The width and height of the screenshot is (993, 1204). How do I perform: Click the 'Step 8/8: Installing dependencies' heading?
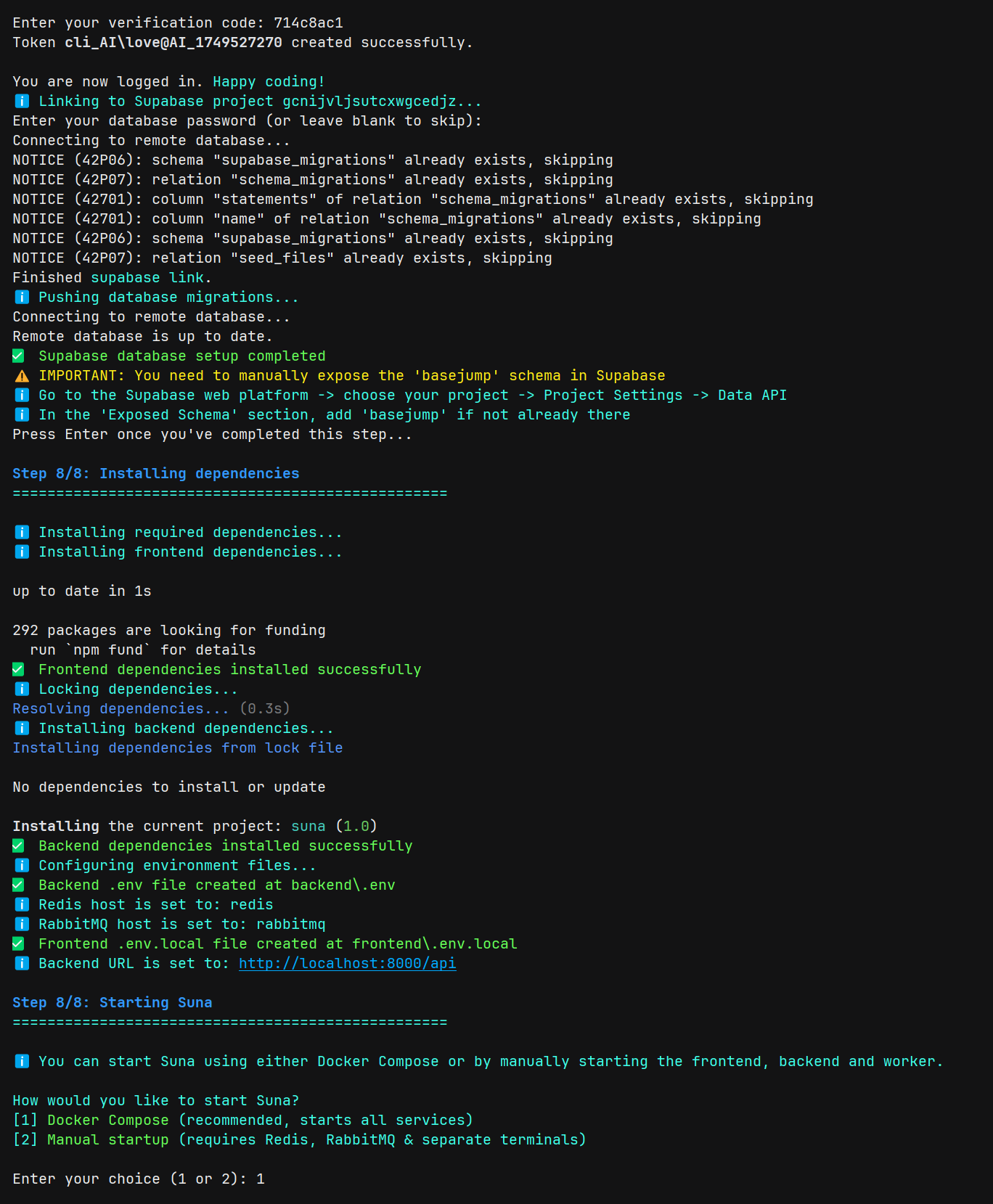[156, 473]
